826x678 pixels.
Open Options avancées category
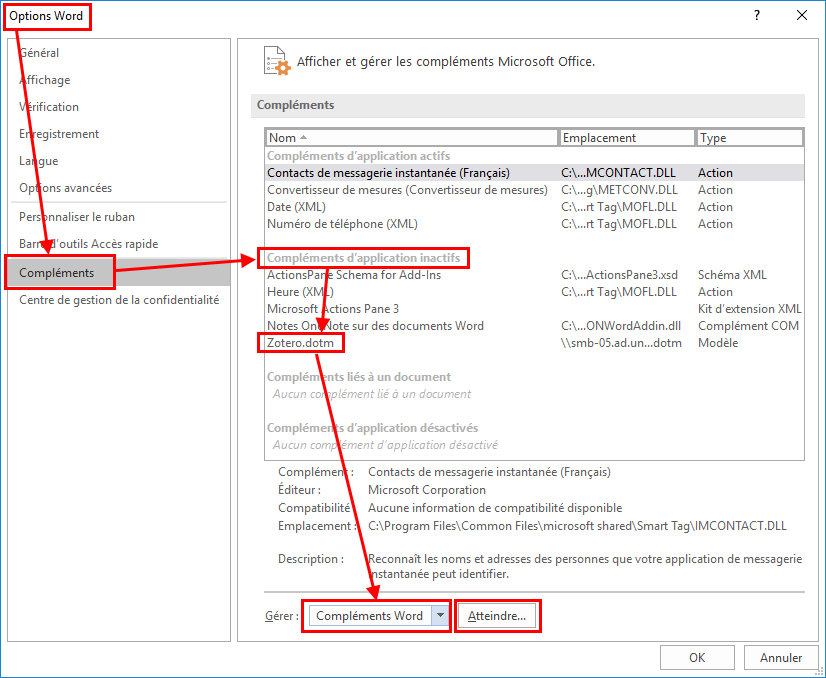click(65, 188)
